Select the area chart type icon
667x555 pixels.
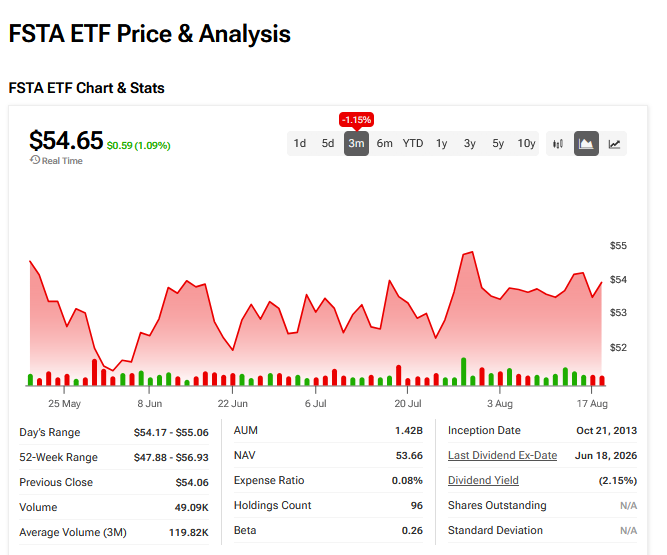tap(586, 144)
